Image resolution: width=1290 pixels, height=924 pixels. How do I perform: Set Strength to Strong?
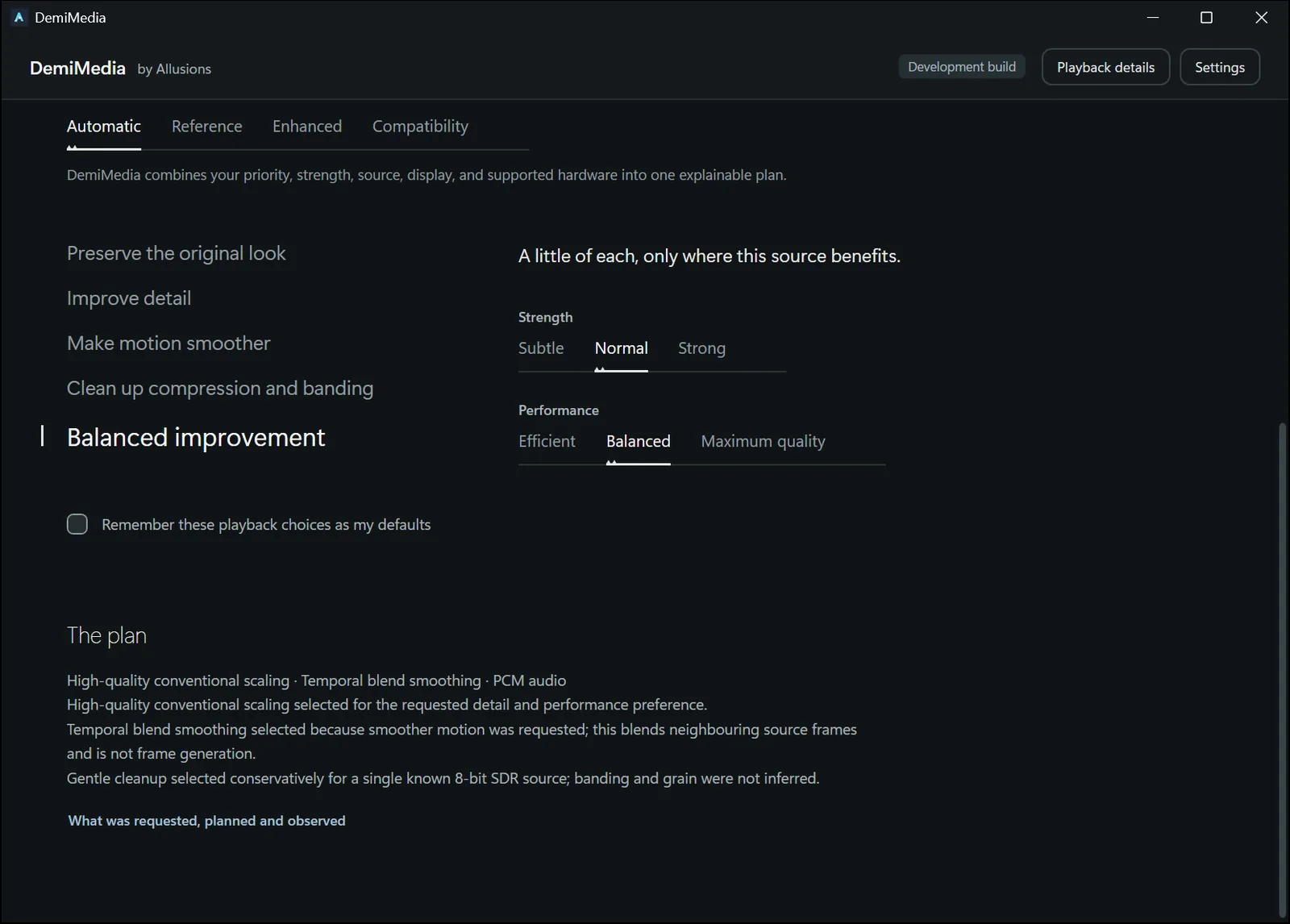click(x=701, y=348)
